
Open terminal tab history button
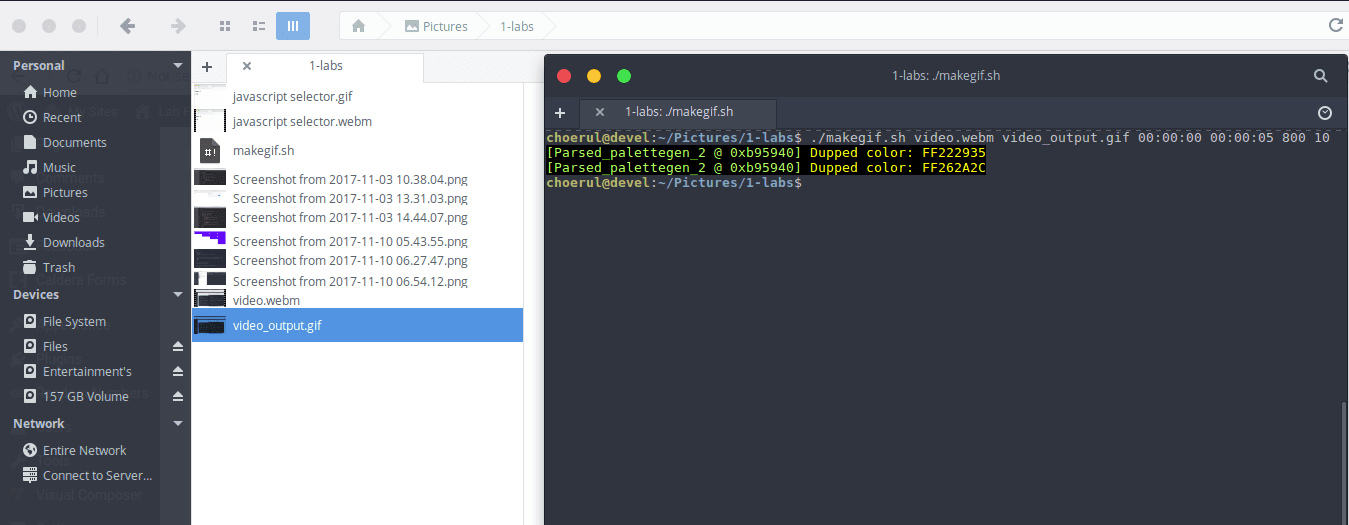coord(1325,113)
